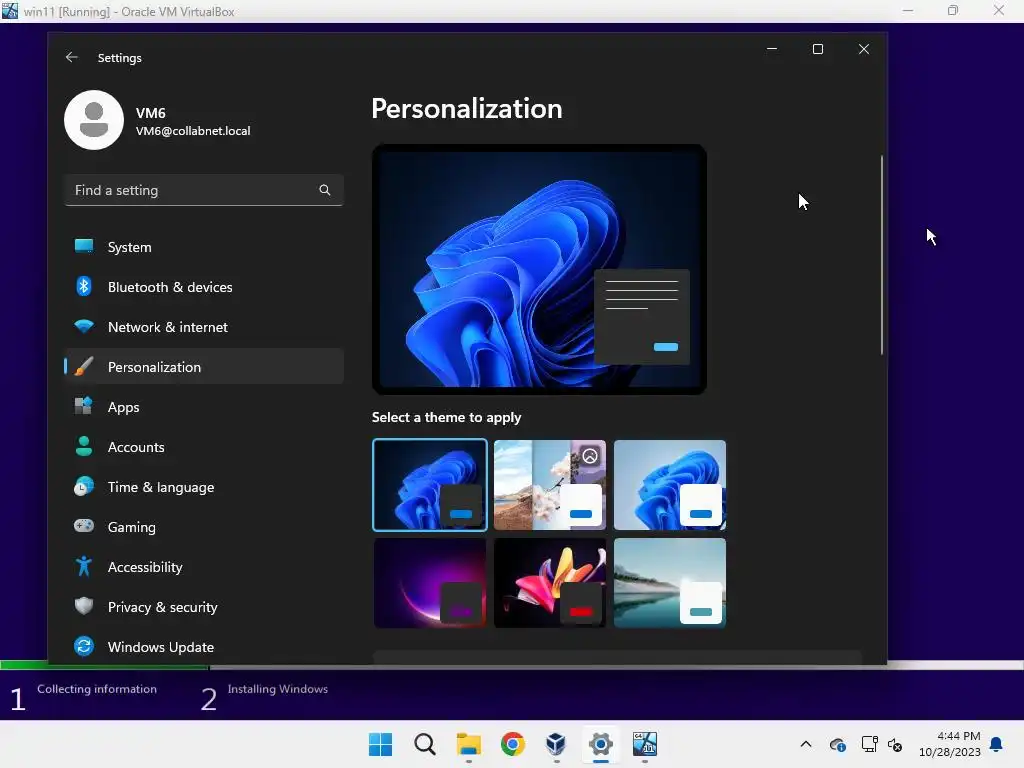Apply the light Windows bloom theme
Image resolution: width=1024 pixels, height=768 pixels.
[670, 485]
